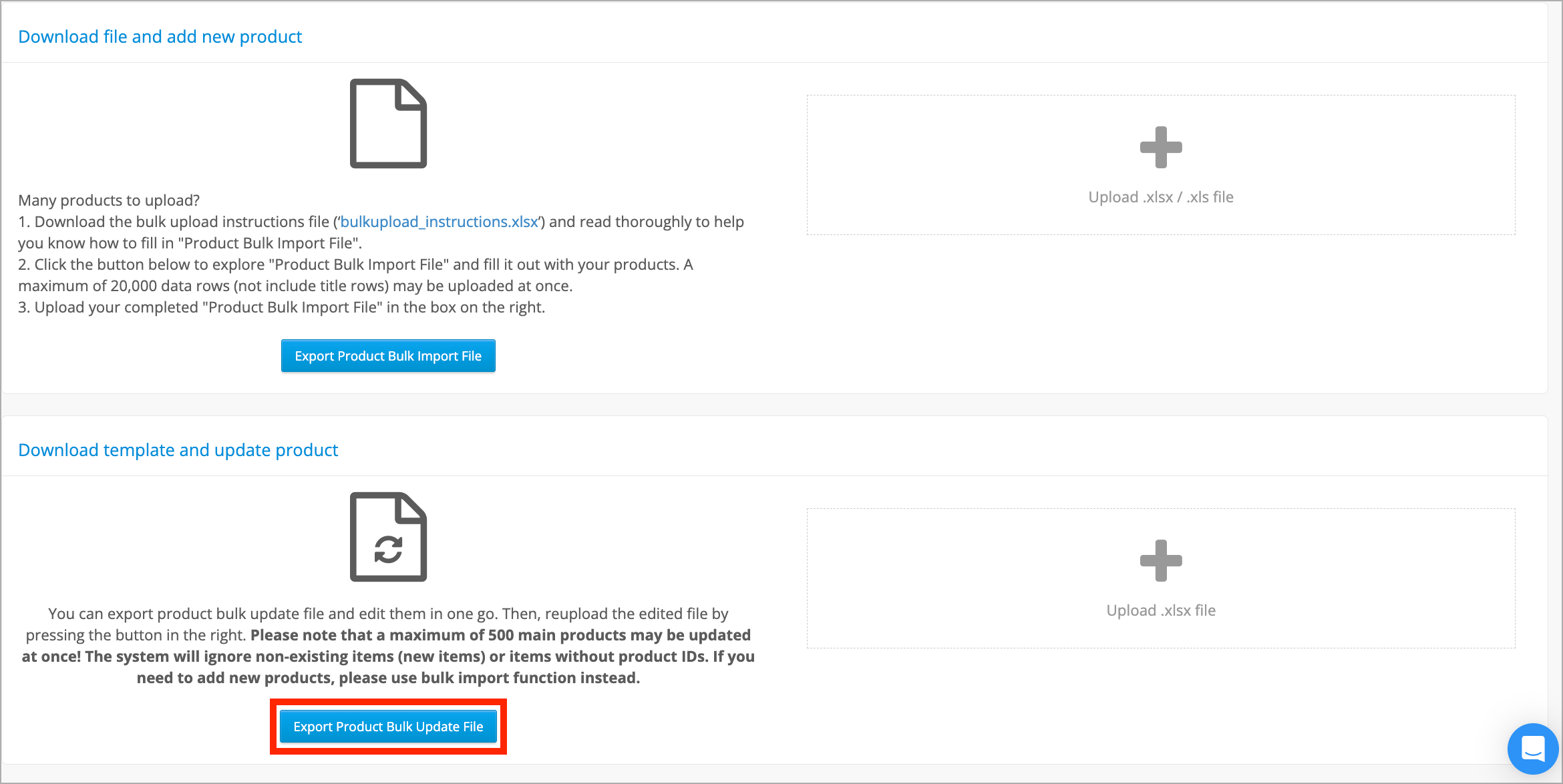Click 'Upload .xlsx file' label
Image resolution: width=1563 pixels, height=784 pixels.
[1161, 610]
